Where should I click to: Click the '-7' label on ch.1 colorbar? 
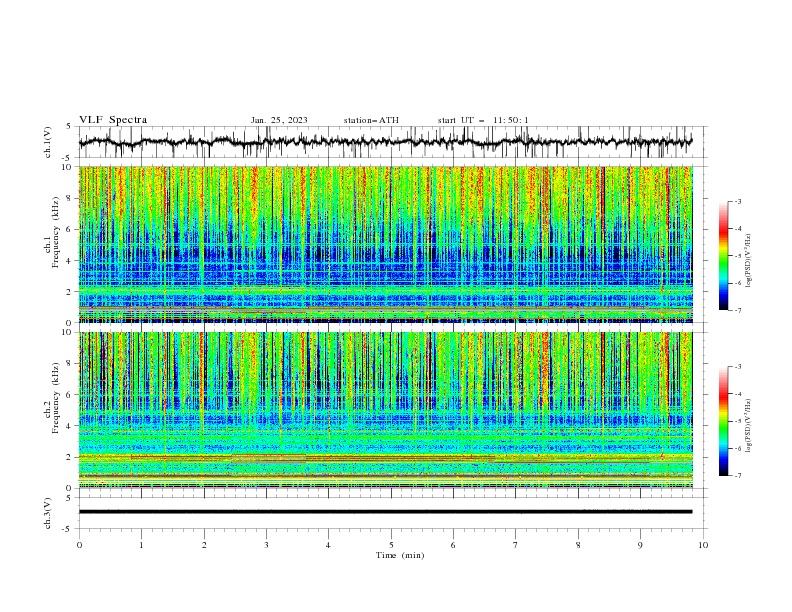point(738,310)
